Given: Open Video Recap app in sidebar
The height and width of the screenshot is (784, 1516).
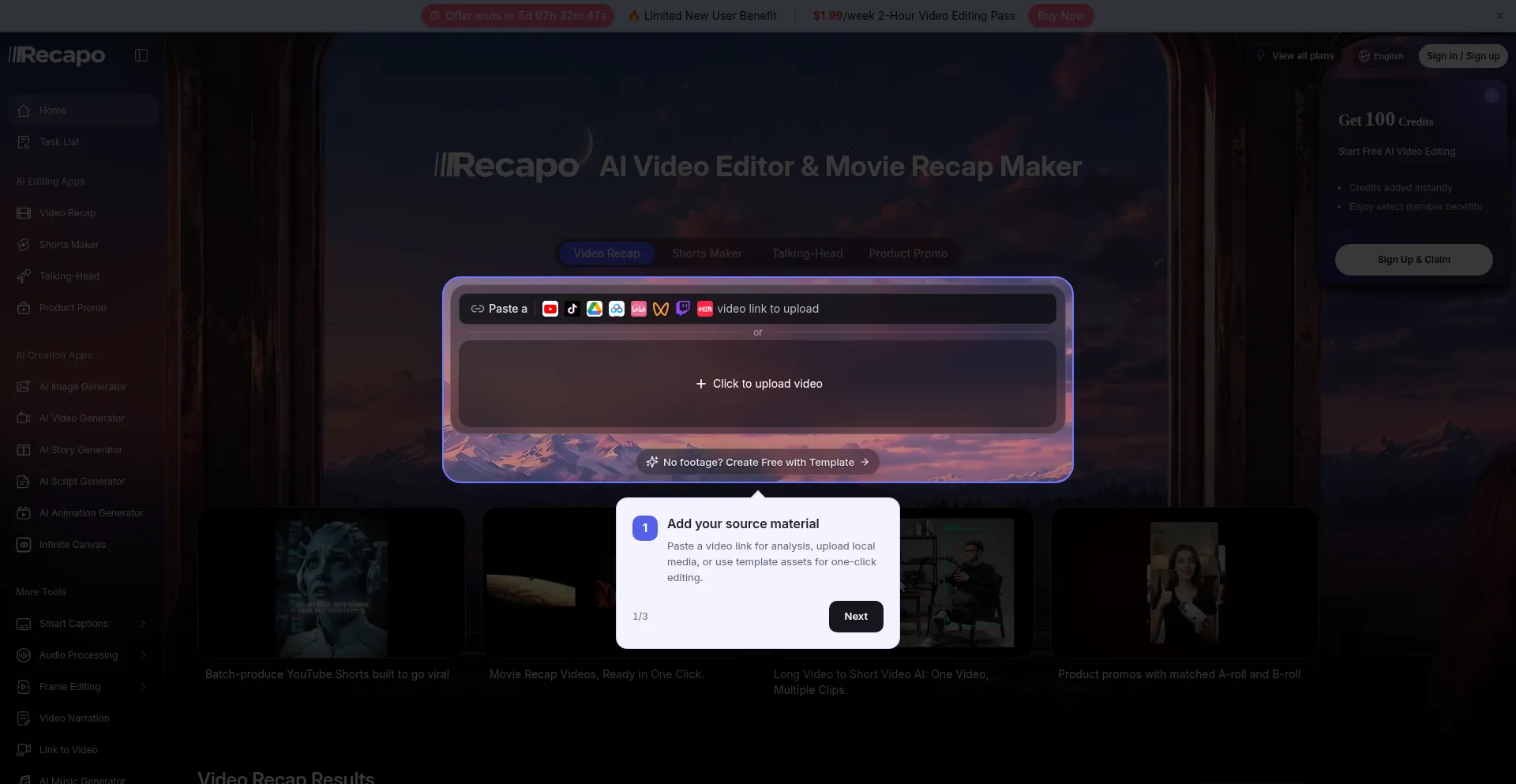Looking at the screenshot, I should [83, 213].
